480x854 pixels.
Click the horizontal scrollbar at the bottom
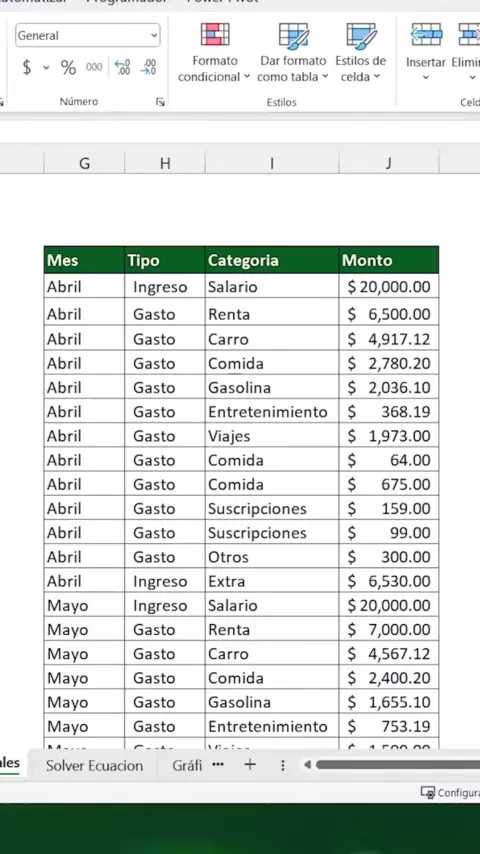(x=398, y=765)
